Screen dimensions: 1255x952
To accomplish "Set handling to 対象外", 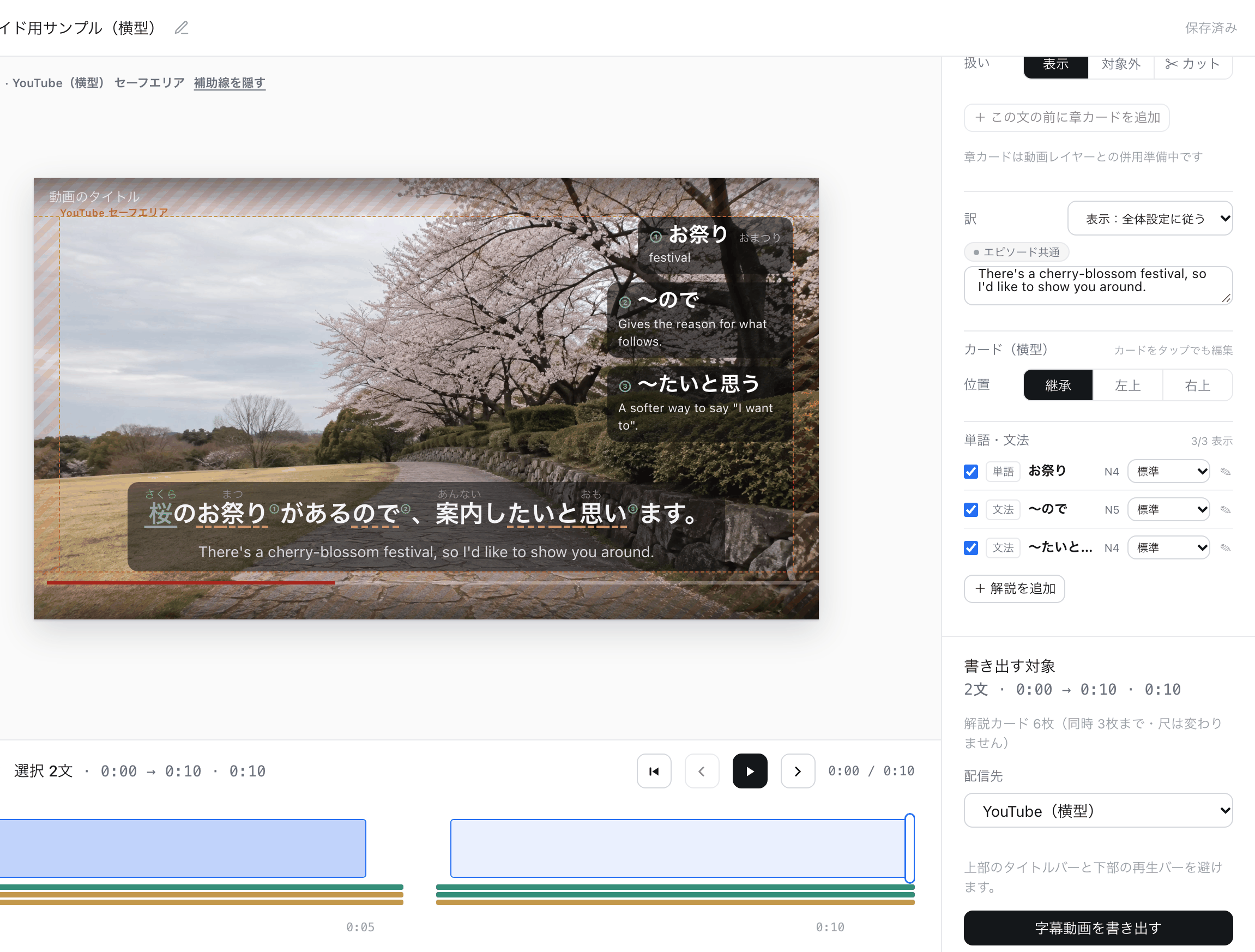I will click(1120, 64).
